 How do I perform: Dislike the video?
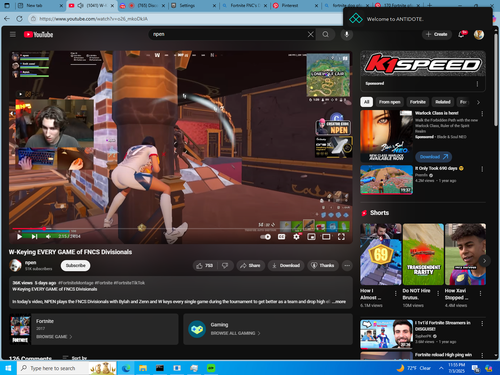point(225,266)
